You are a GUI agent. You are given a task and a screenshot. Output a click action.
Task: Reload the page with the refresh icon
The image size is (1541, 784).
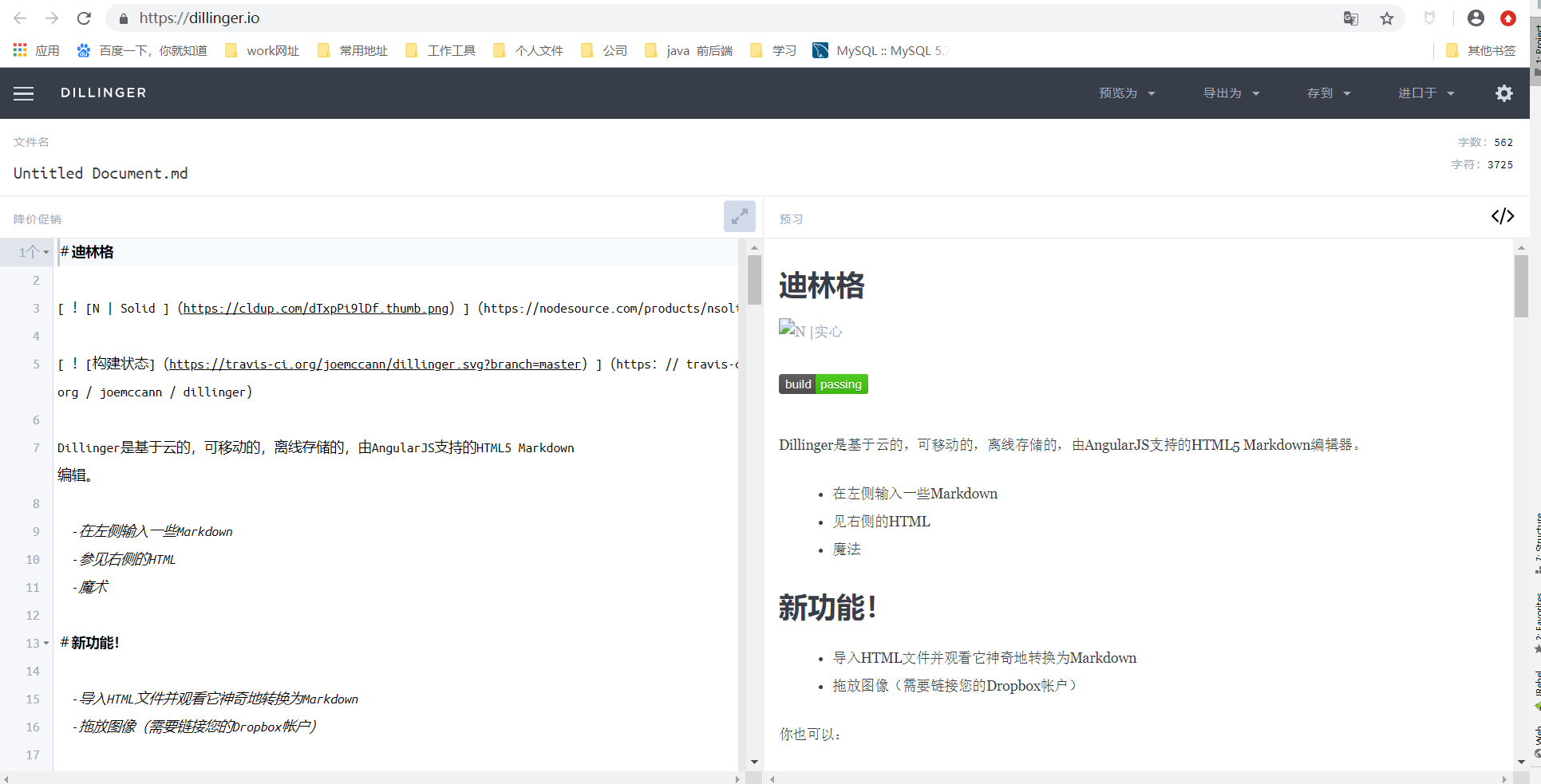click(84, 18)
